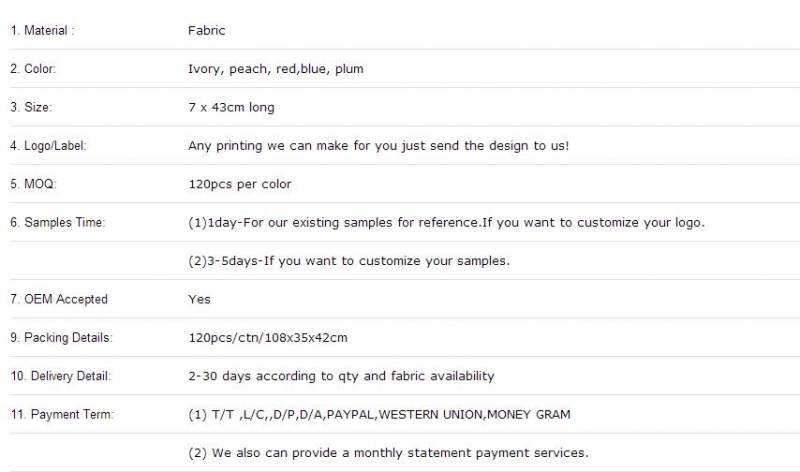
Task: Select the 'Yes' OEM value
Action: point(199,299)
